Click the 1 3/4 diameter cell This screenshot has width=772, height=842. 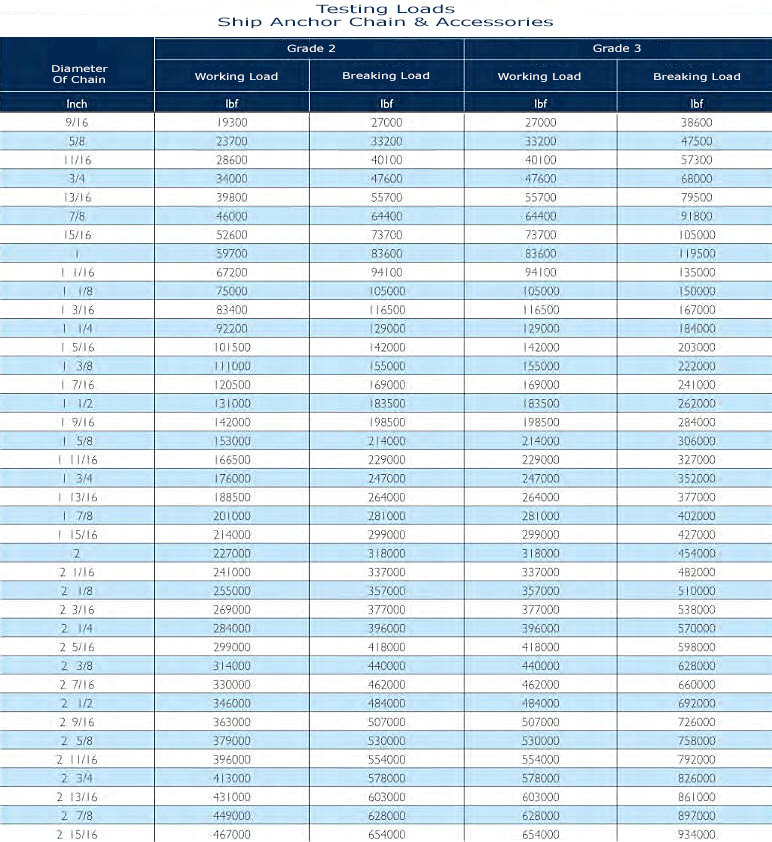tap(78, 478)
